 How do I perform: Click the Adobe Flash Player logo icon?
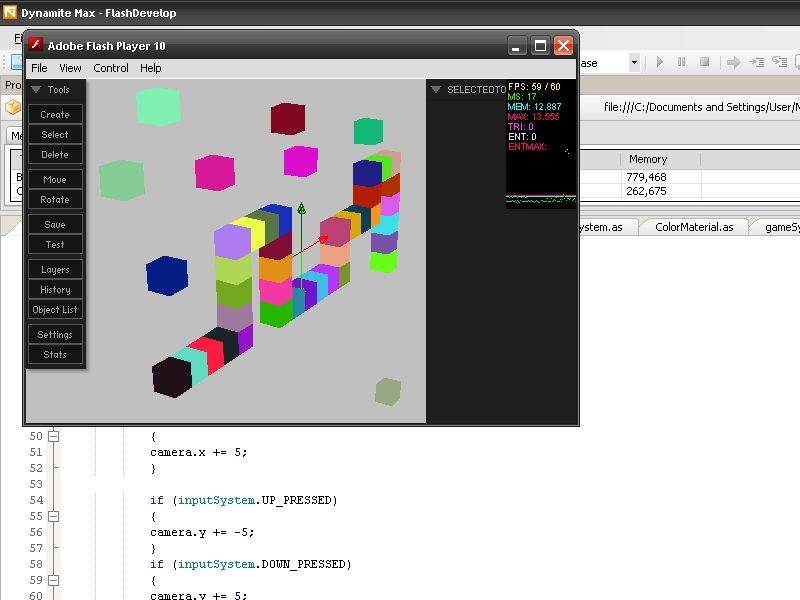(35, 45)
